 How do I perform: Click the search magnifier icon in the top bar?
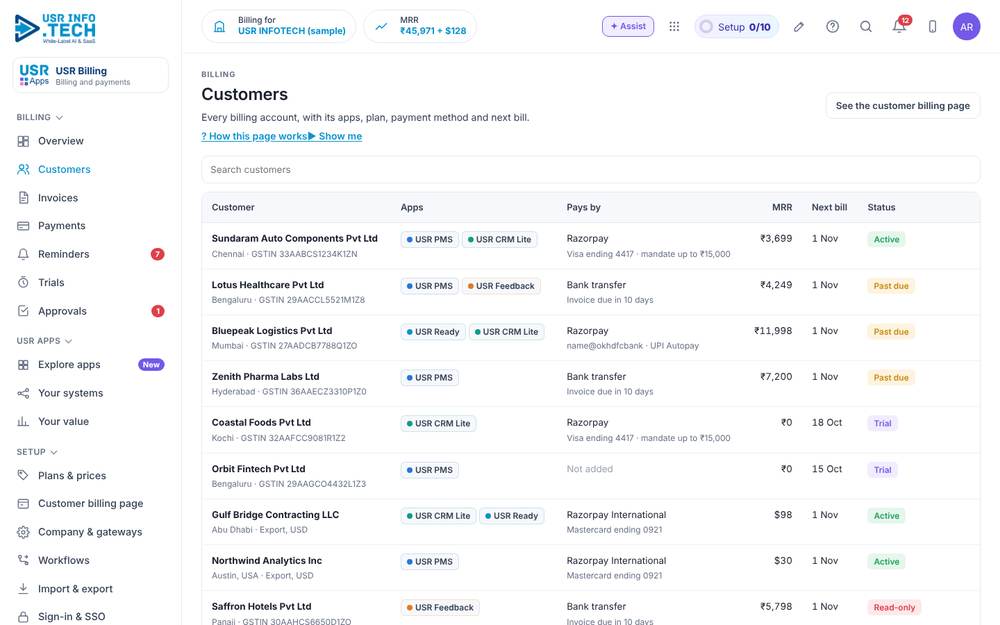click(865, 26)
